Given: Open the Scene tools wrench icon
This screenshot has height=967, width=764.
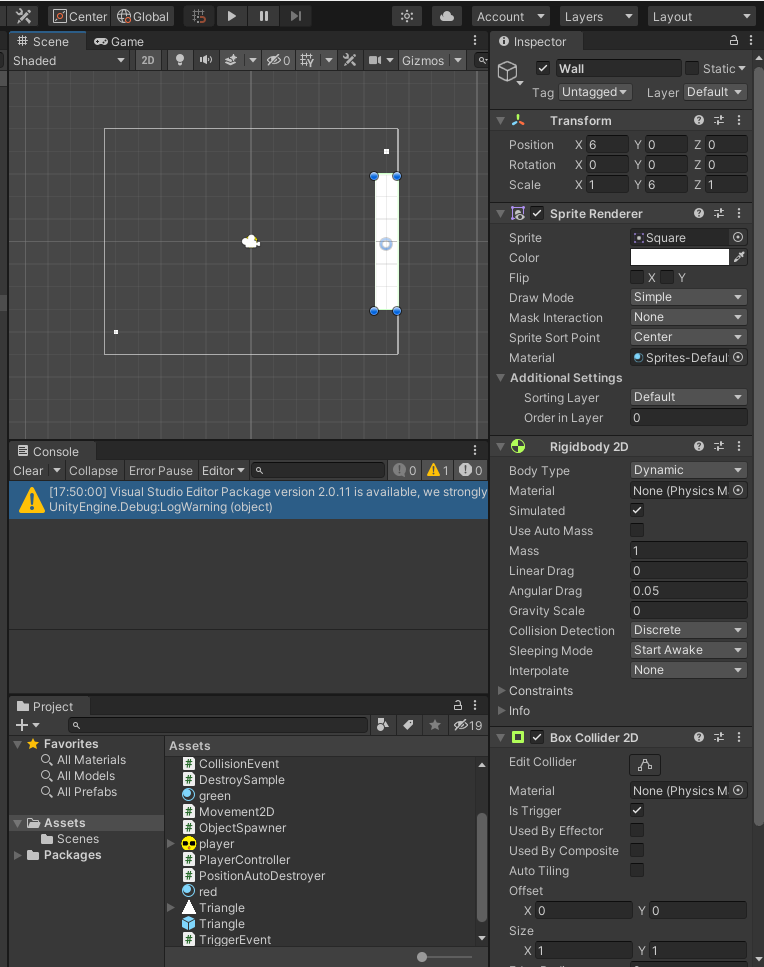Looking at the screenshot, I should (x=350, y=60).
